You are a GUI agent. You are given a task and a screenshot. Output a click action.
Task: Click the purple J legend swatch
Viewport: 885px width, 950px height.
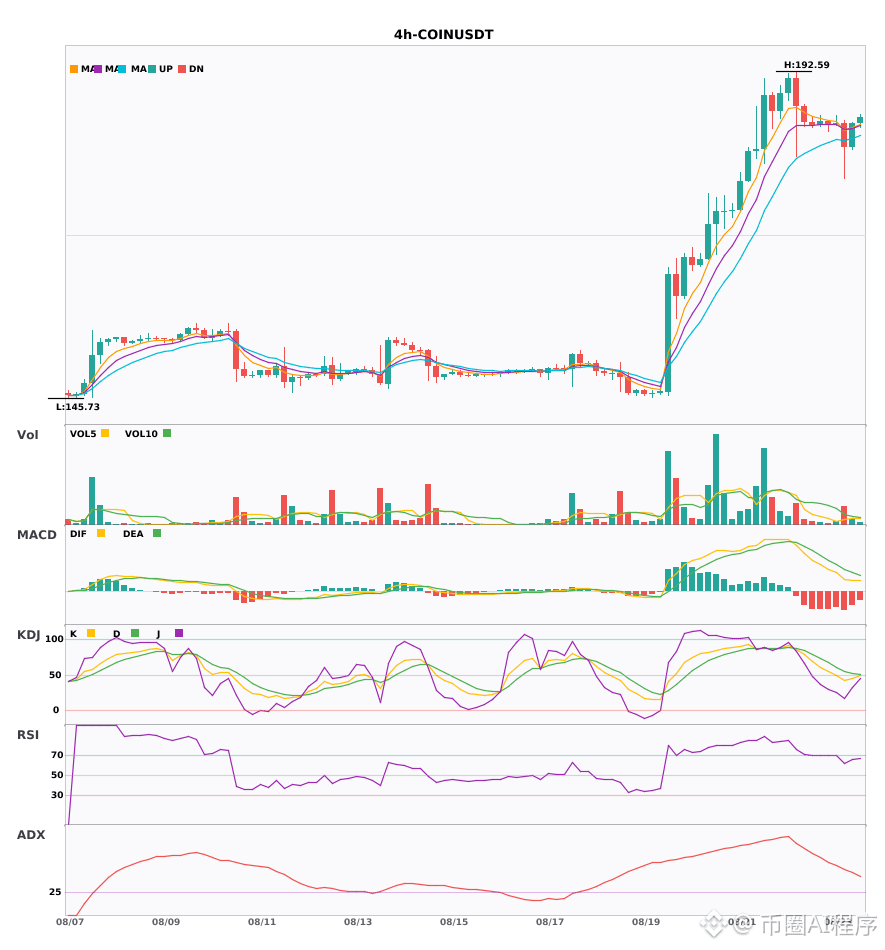pos(179,633)
